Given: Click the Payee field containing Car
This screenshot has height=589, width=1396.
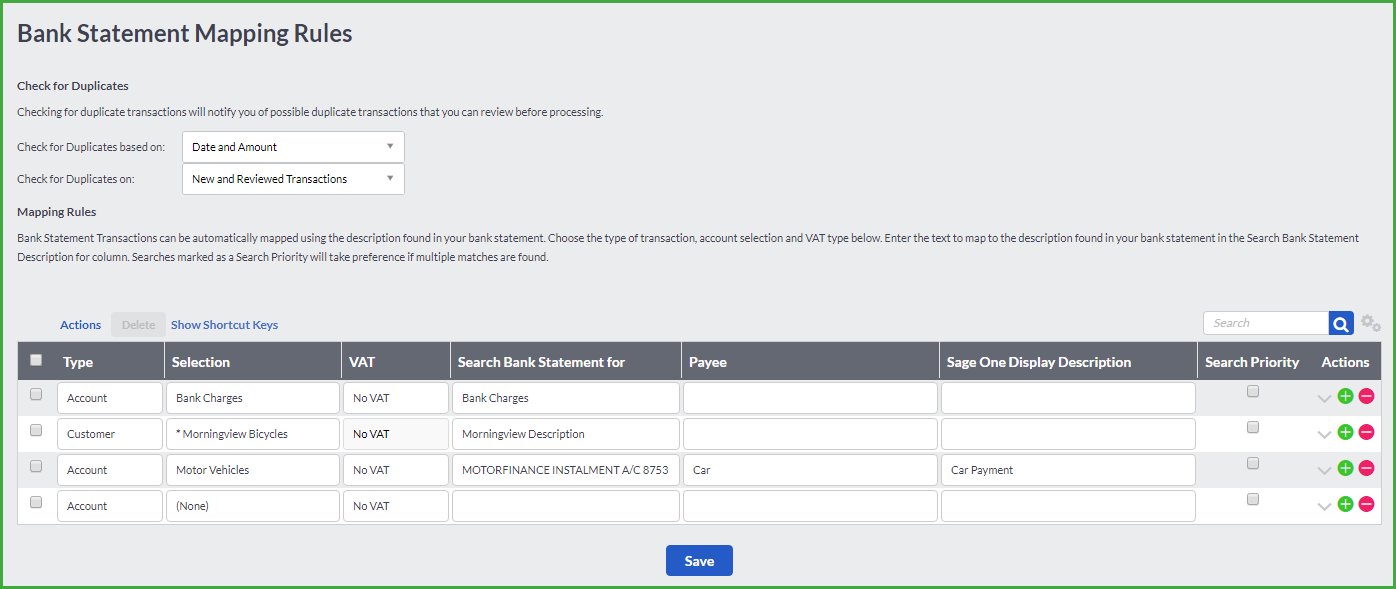Looking at the screenshot, I should coord(810,470).
